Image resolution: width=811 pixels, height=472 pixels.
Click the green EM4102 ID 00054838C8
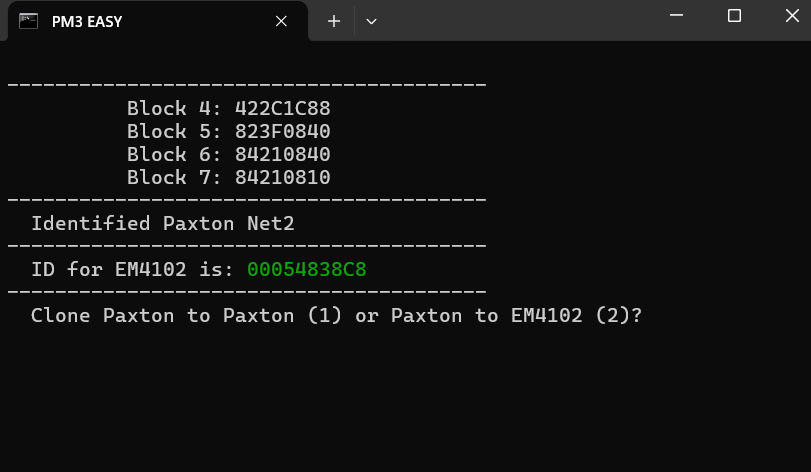pos(307,269)
